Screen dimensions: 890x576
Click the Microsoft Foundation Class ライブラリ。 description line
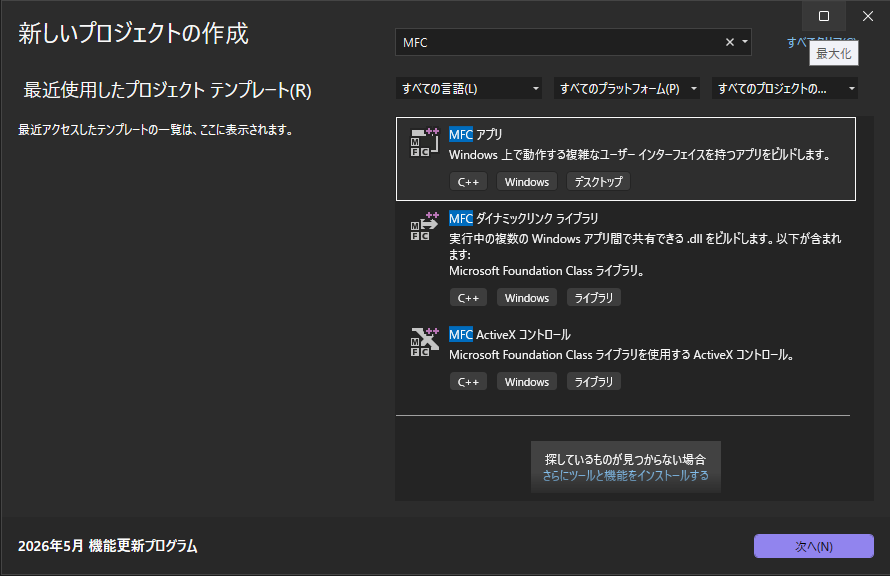[547, 271]
